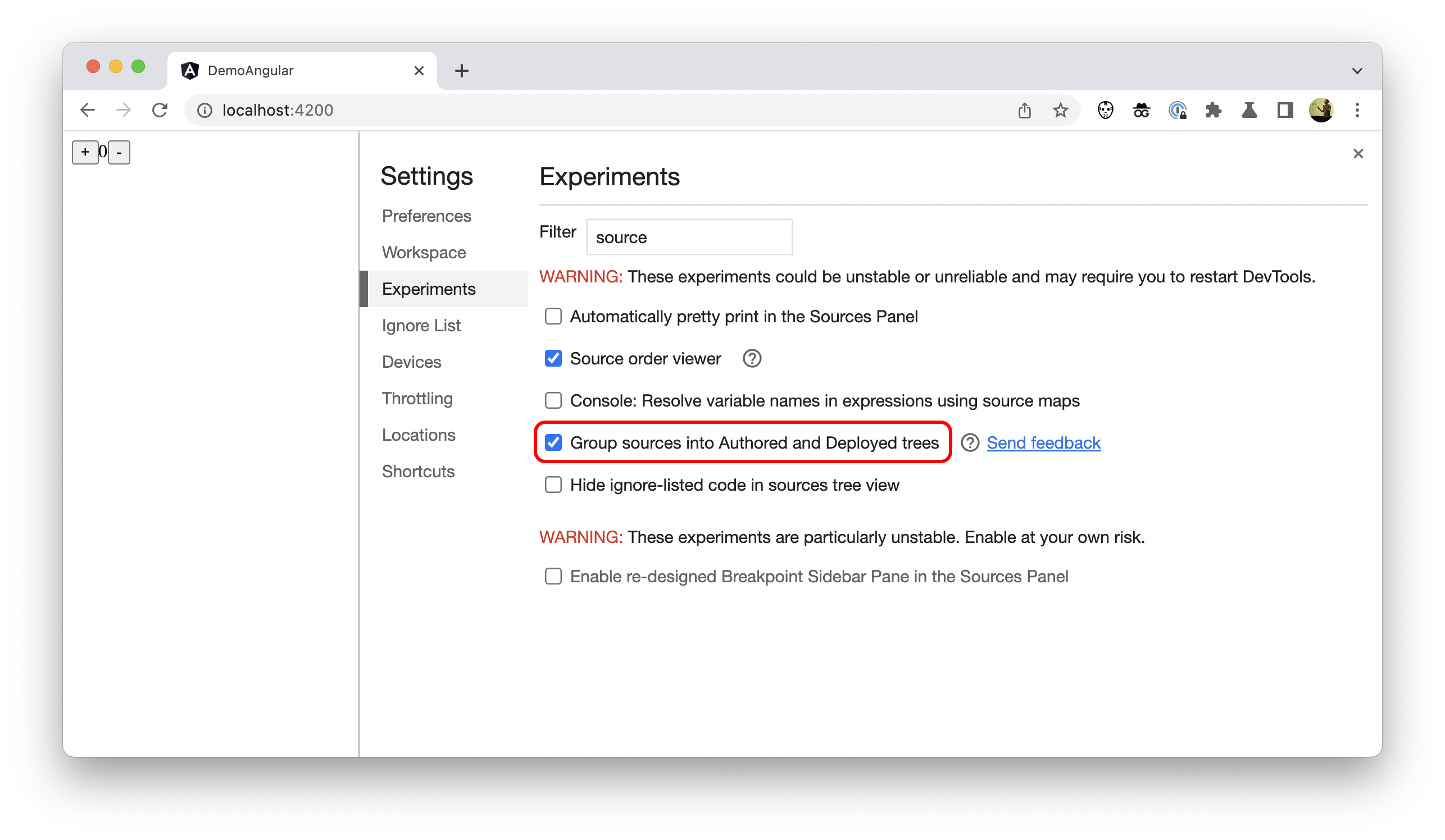The image size is (1445, 840).
Task: Select Shortcuts settings category
Action: (418, 470)
